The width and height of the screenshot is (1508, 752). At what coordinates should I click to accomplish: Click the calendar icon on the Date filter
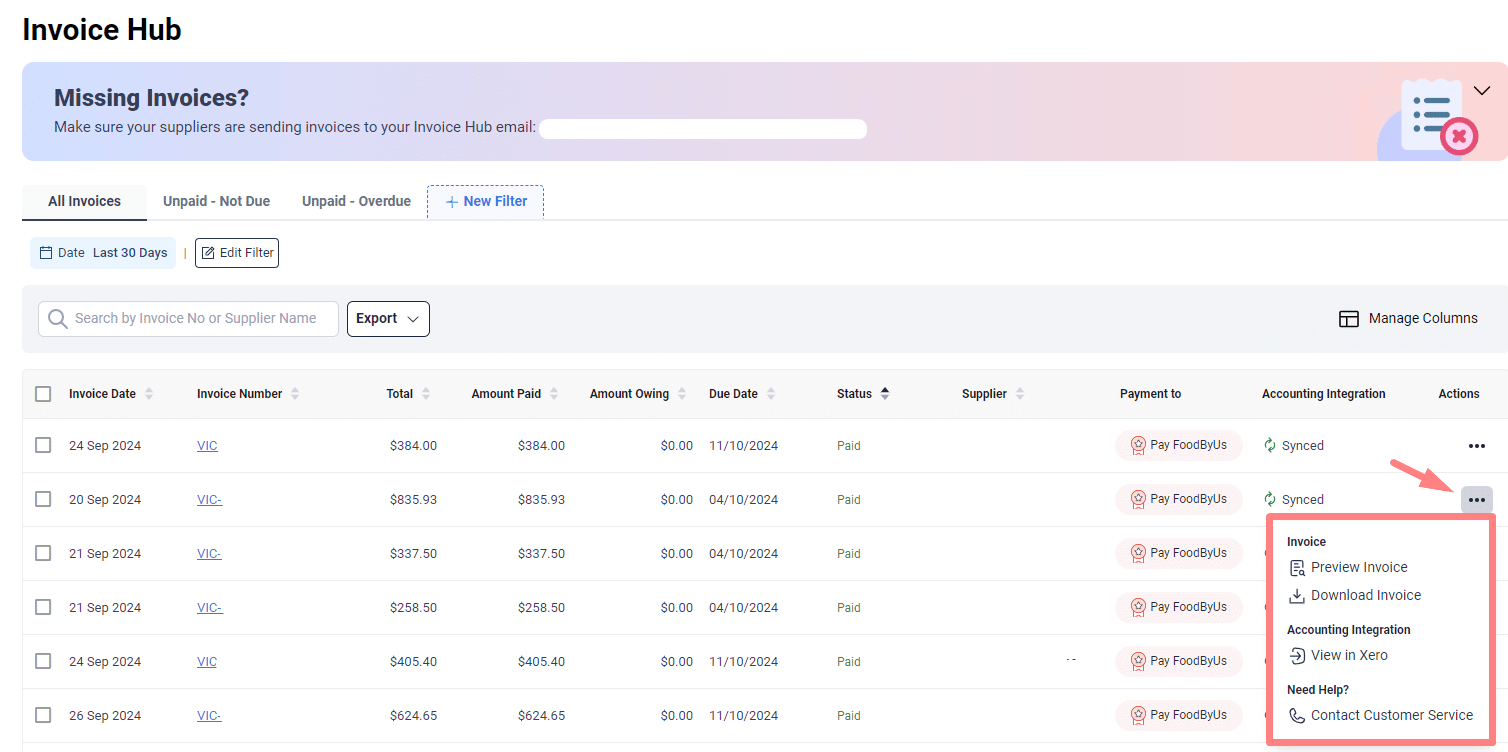point(44,252)
